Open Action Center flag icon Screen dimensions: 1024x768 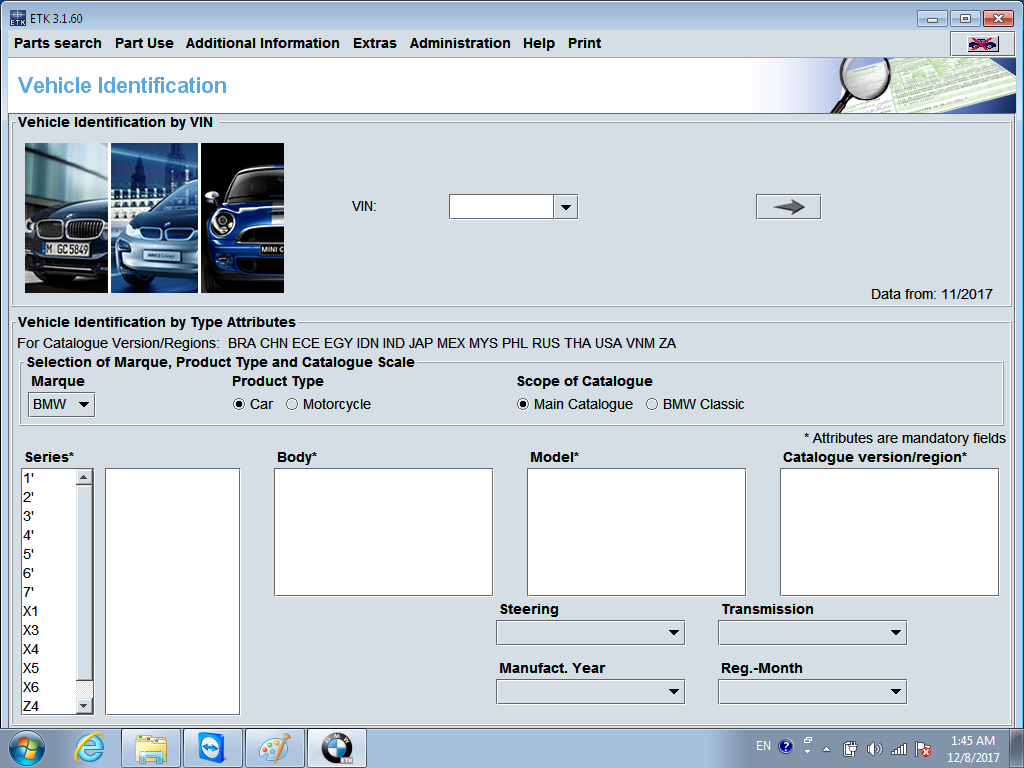click(923, 749)
